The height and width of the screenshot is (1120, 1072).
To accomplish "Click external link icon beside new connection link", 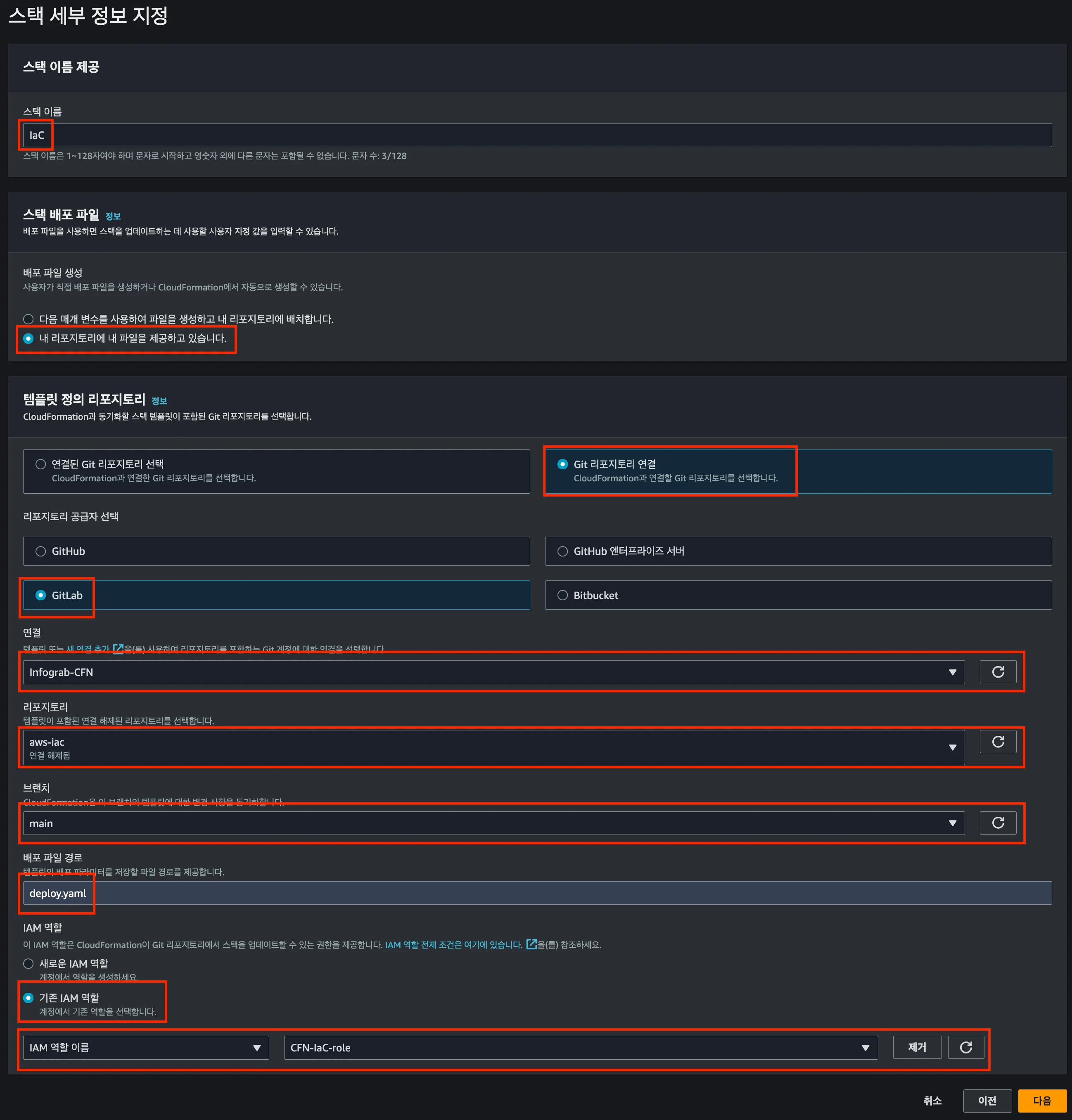I will tap(118, 649).
